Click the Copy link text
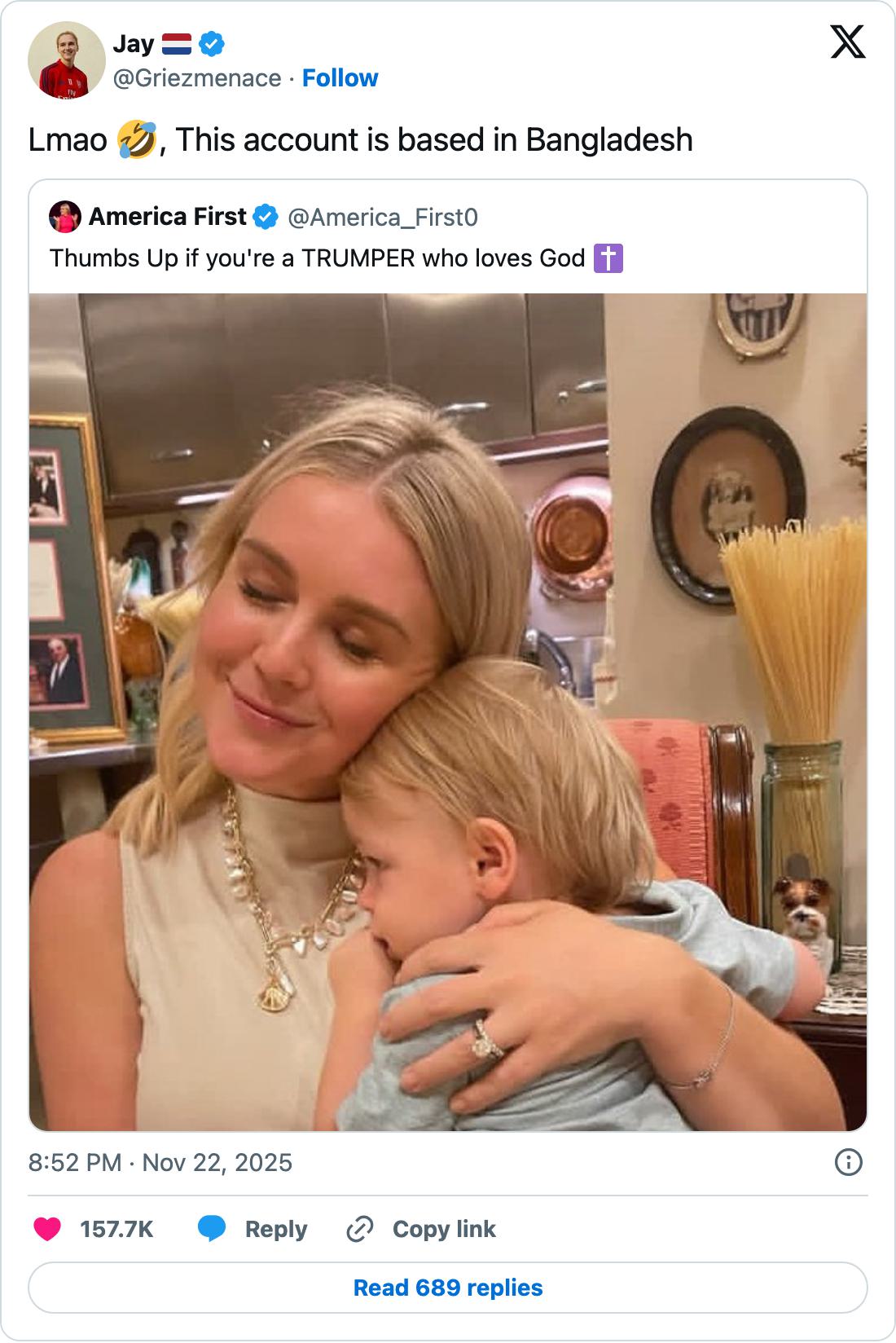 tap(443, 1229)
